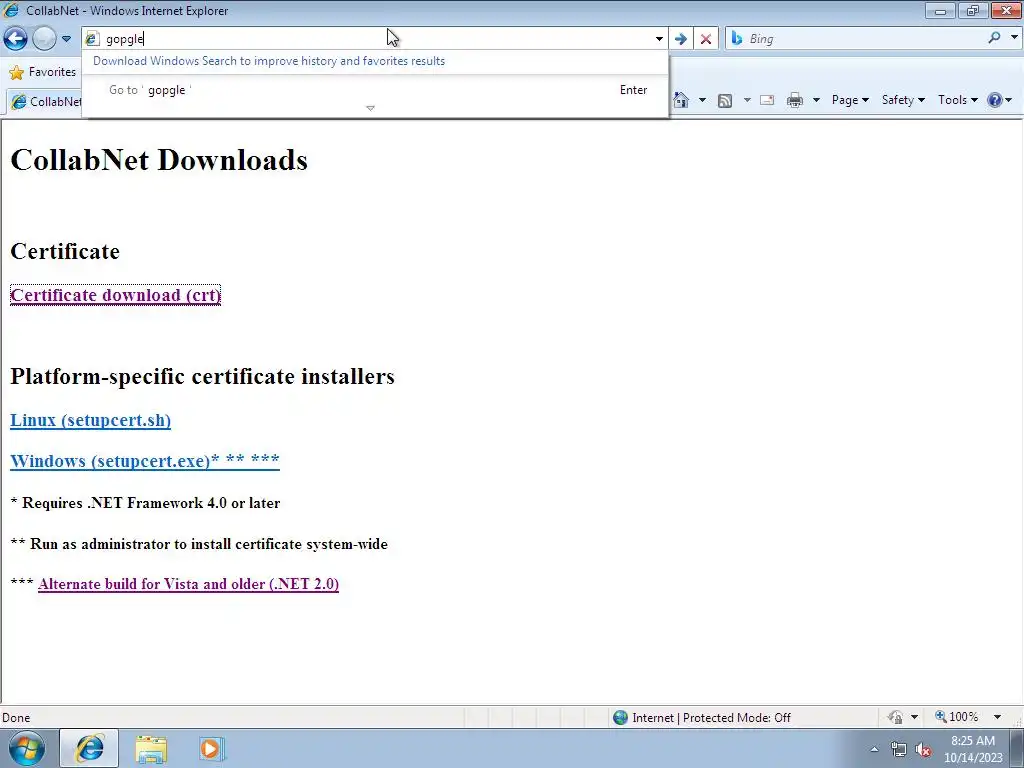
Task: Open Windows Media Player taskbar icon
Action: 212,748
